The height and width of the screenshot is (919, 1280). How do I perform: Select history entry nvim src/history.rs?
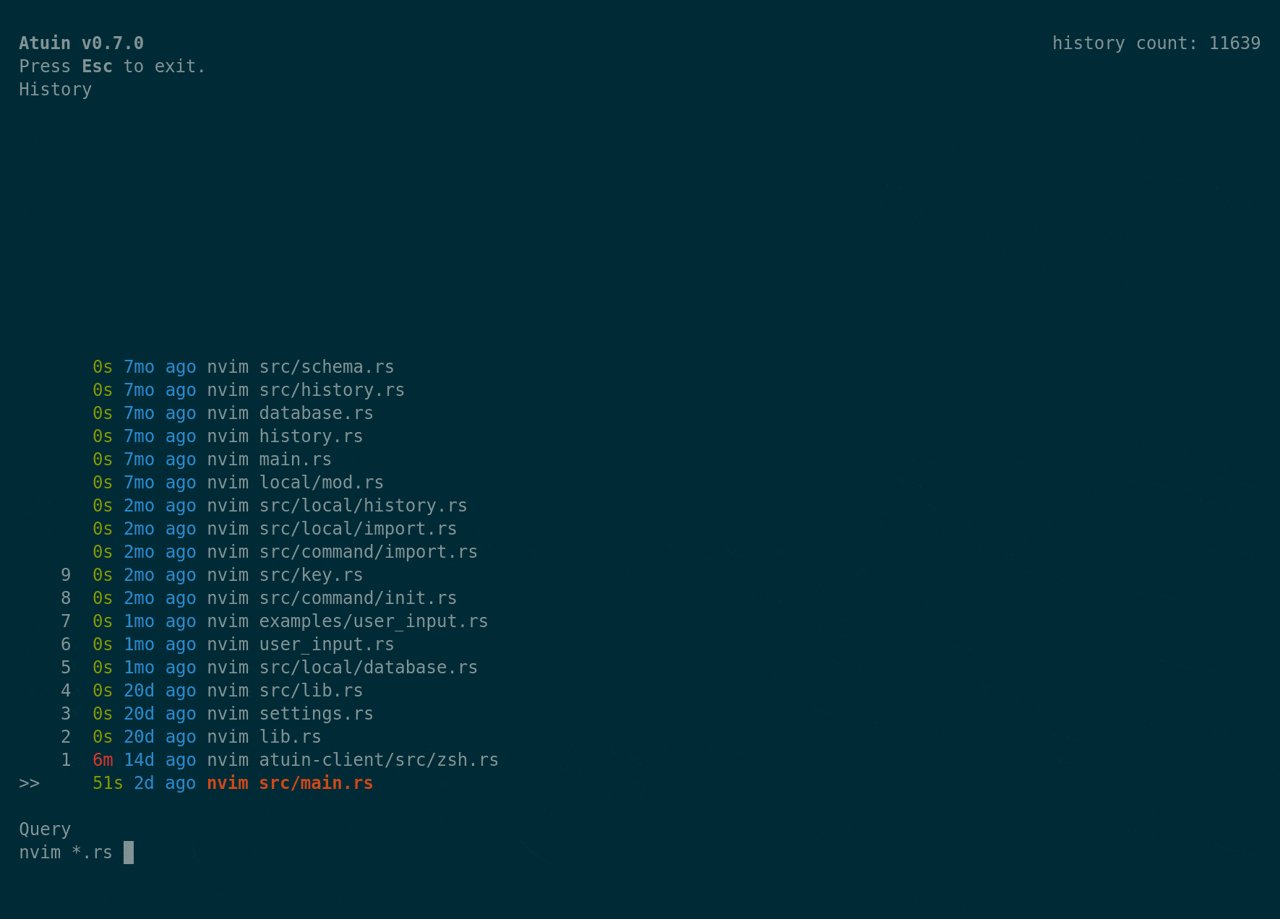pyautogui.click(x=248, y=390)
